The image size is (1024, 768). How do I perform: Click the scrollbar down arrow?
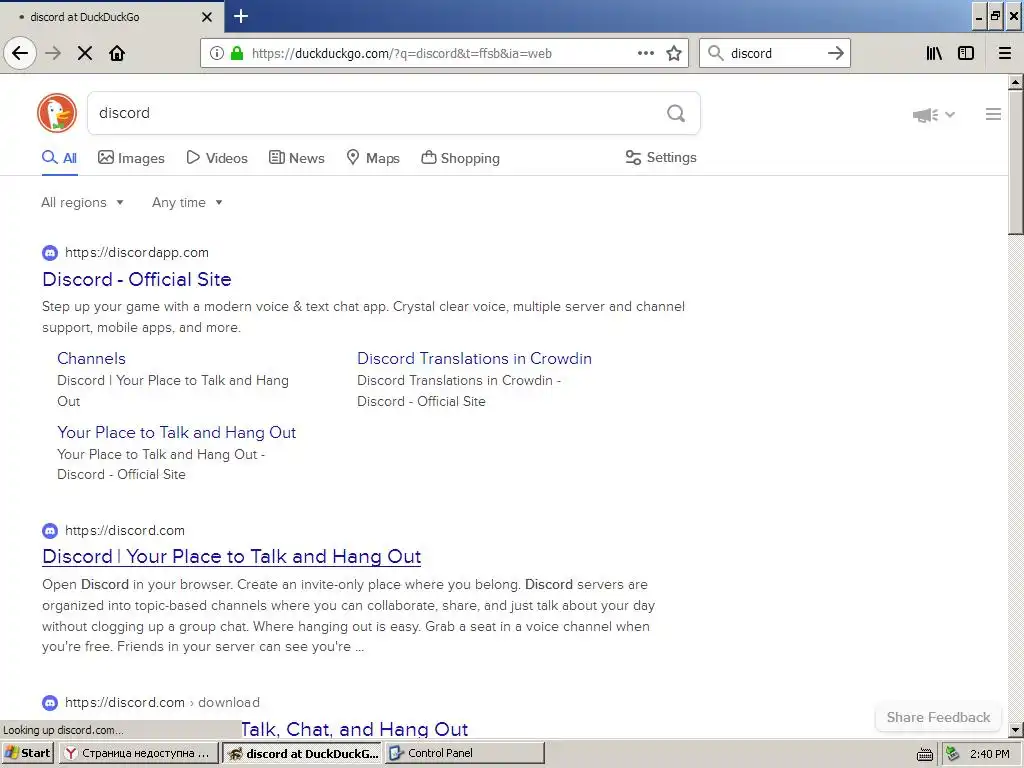1016,730
